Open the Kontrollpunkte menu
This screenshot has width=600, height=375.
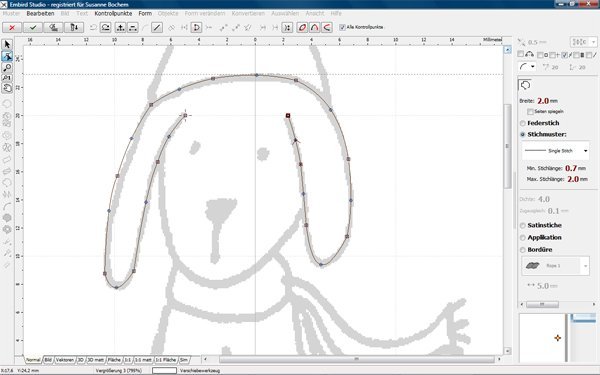[113, 13]
